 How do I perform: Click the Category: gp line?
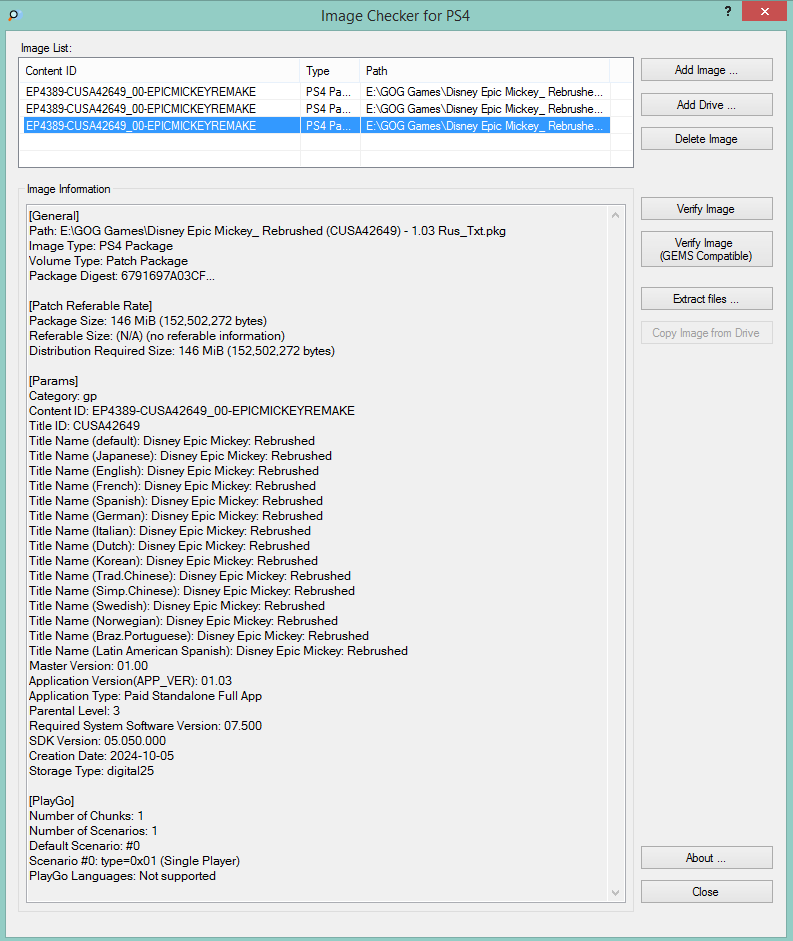click(x=63, y=396)
